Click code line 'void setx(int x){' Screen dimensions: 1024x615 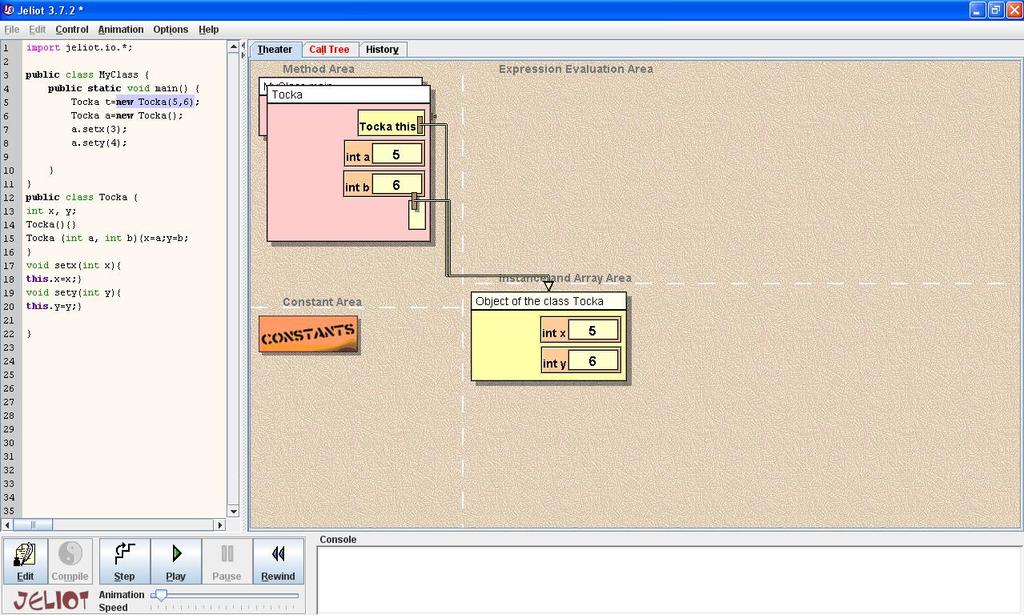73,266
